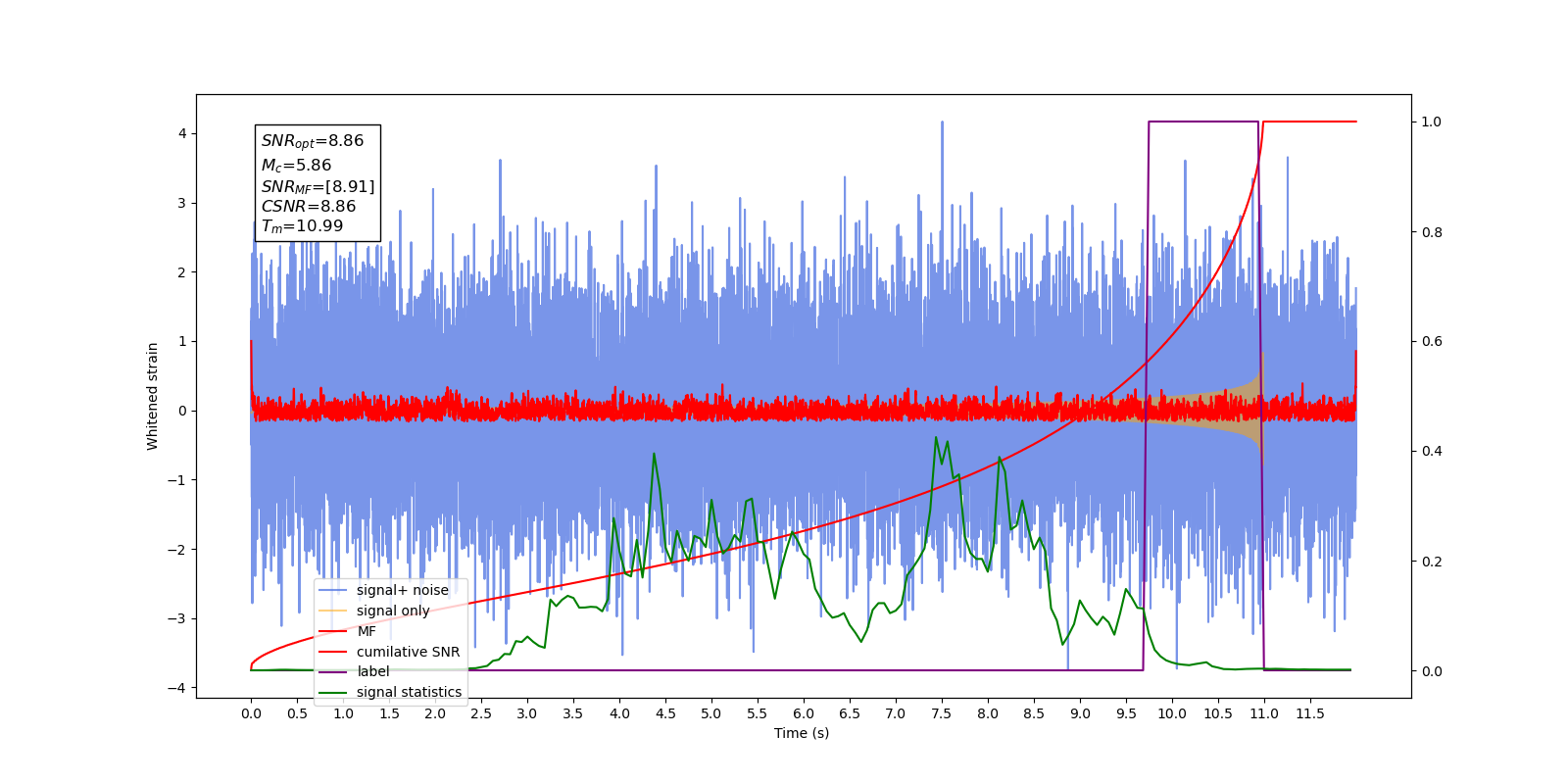Click the −4 tick on the left axis
Screen dimensions: 1568x784
coord(177,688)
